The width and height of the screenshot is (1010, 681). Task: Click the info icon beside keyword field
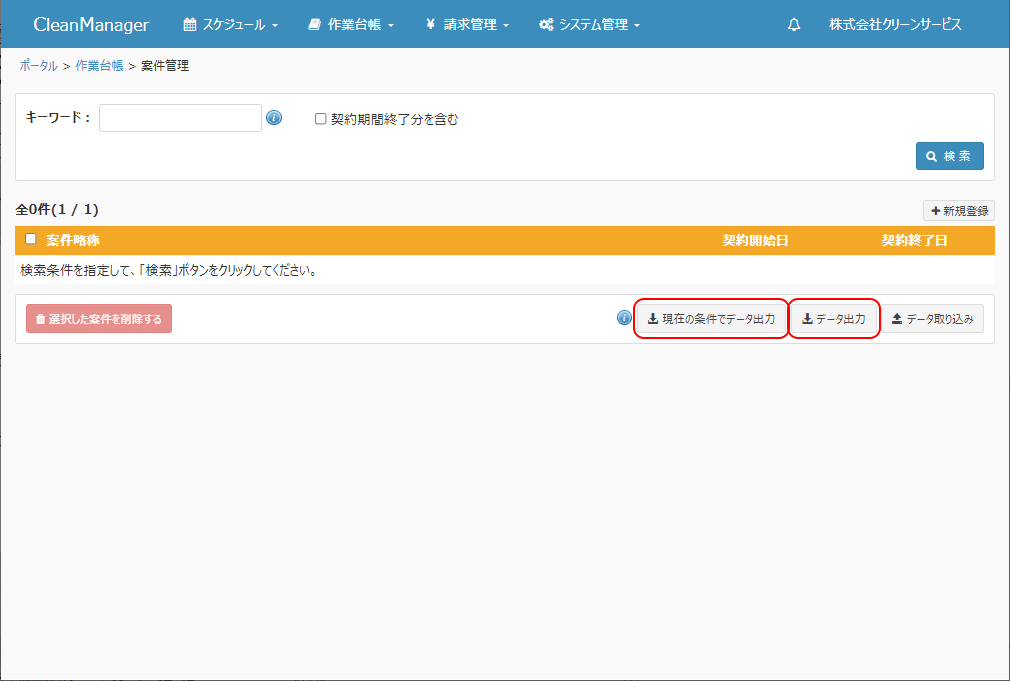(274, 118)
